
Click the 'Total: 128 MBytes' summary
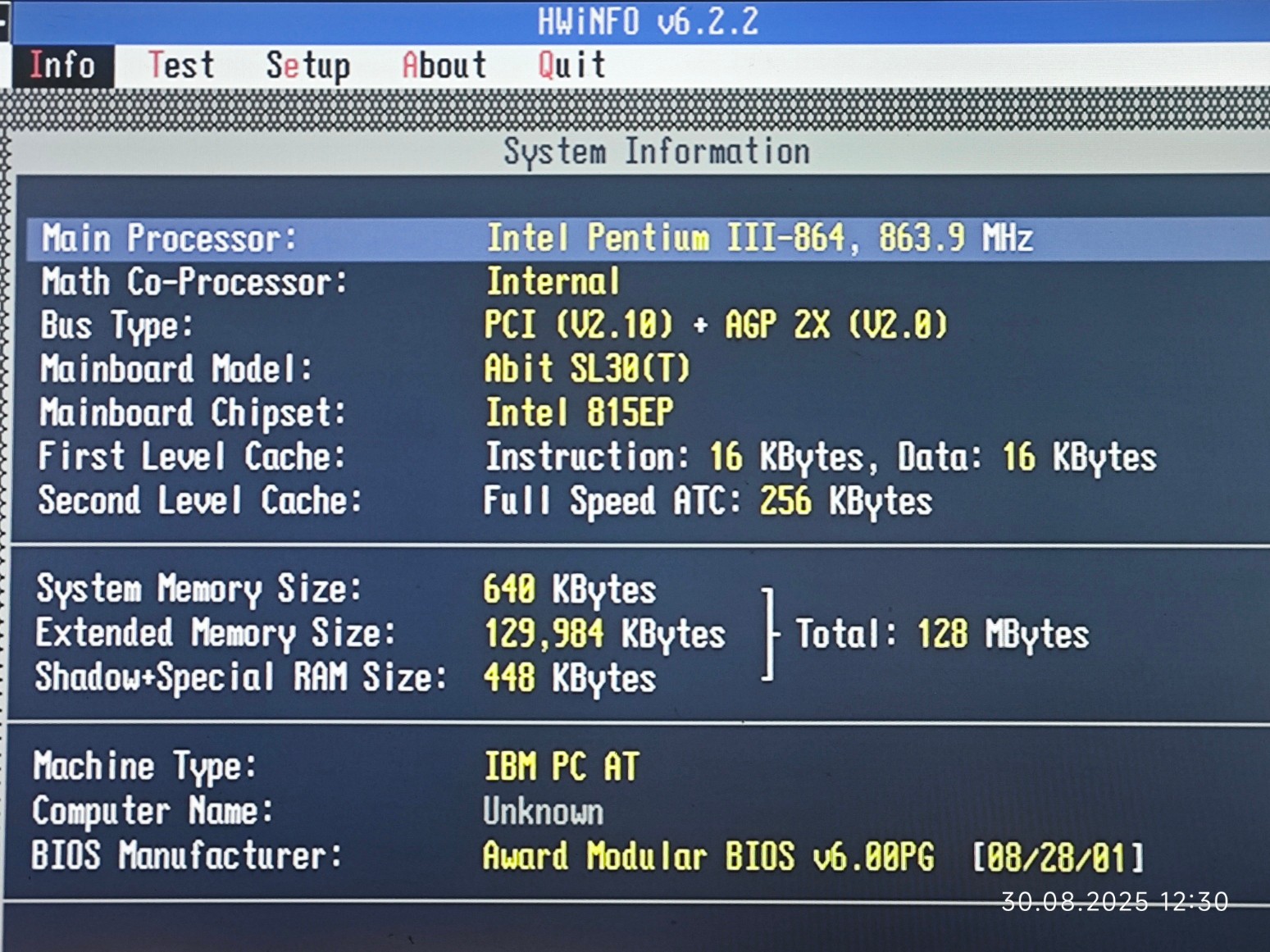click(x=943, y=634)
